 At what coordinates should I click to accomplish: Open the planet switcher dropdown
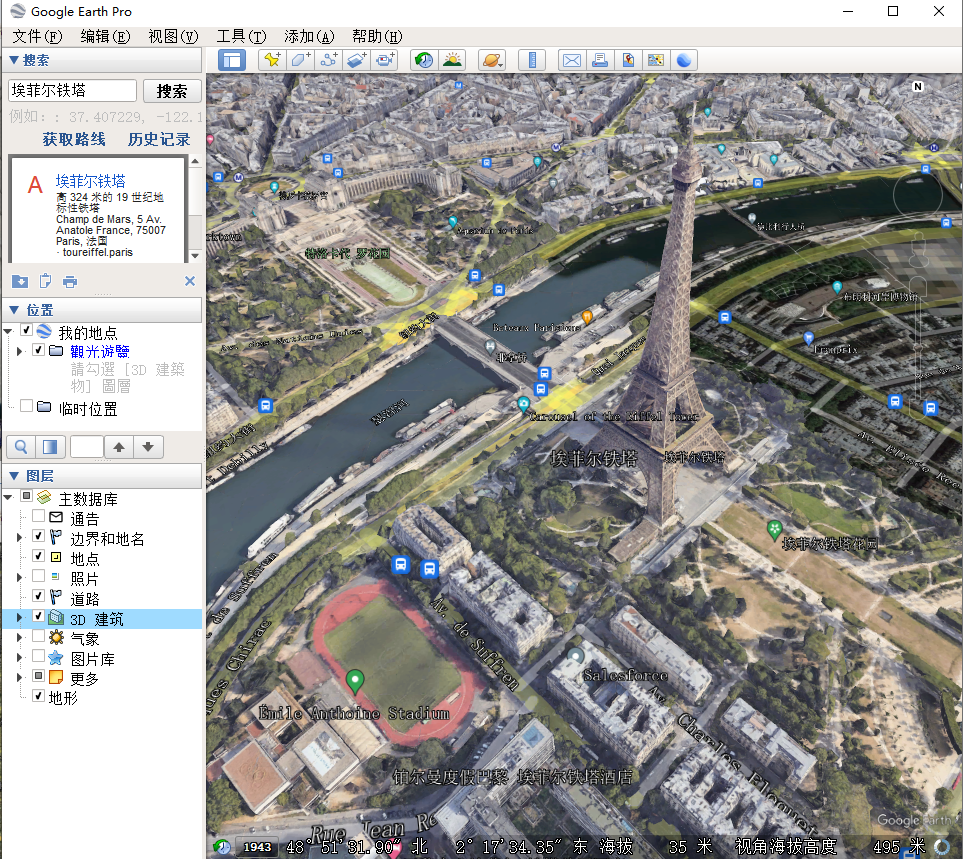click(492, 60)
